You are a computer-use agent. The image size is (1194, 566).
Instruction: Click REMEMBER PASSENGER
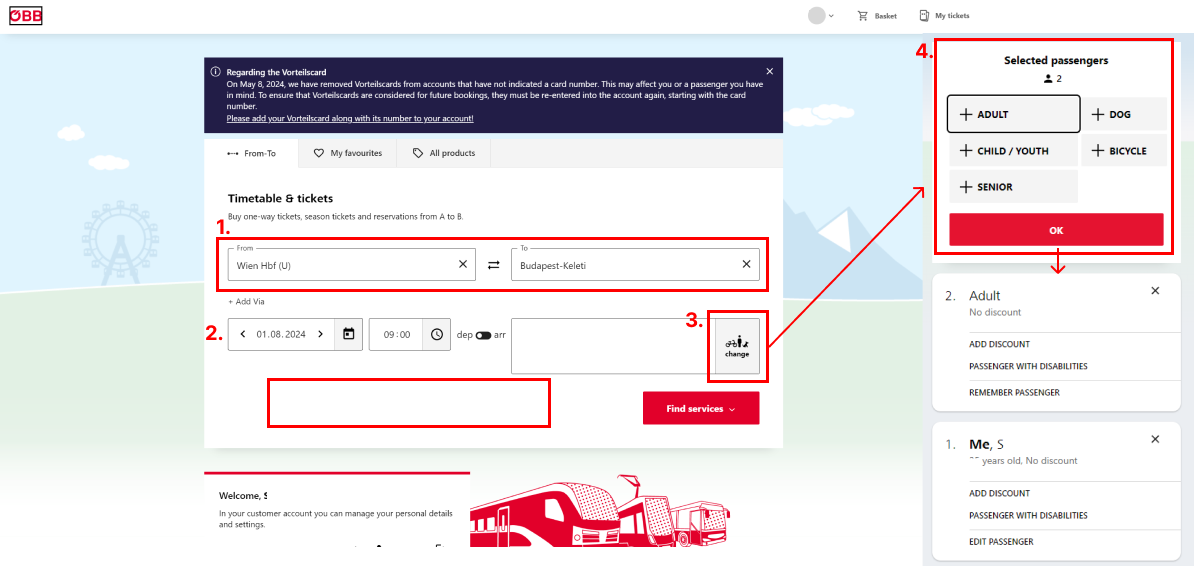(1014, 393)
